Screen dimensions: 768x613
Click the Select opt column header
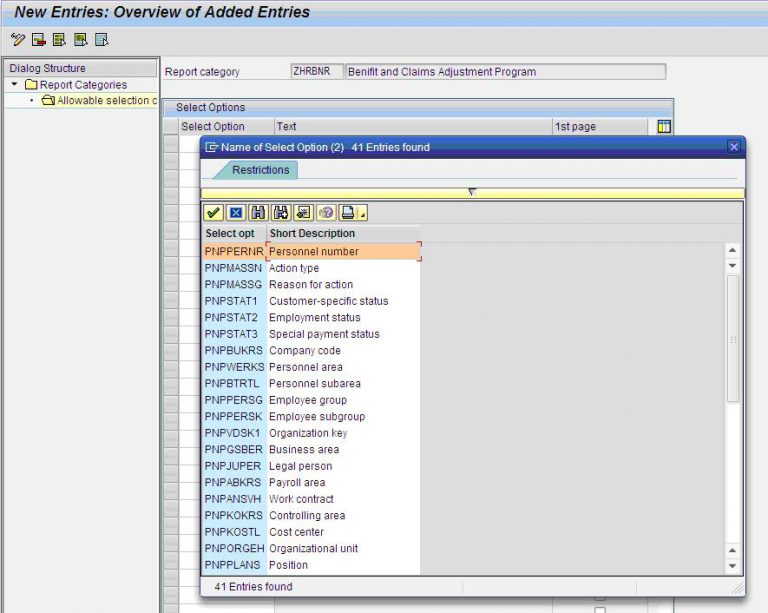pos(234,233)
